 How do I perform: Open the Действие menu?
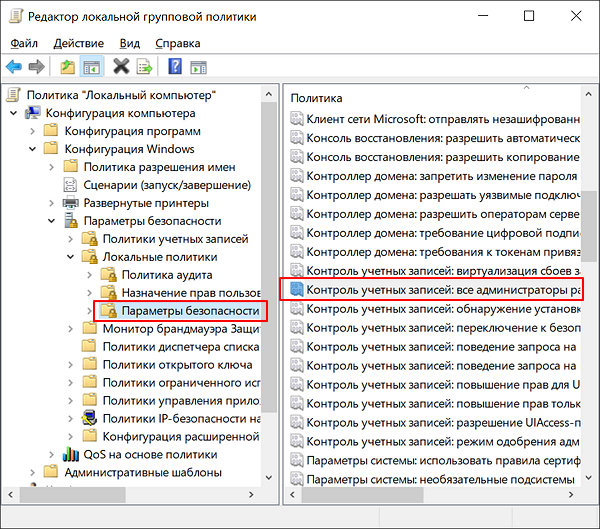coord(78,43)
